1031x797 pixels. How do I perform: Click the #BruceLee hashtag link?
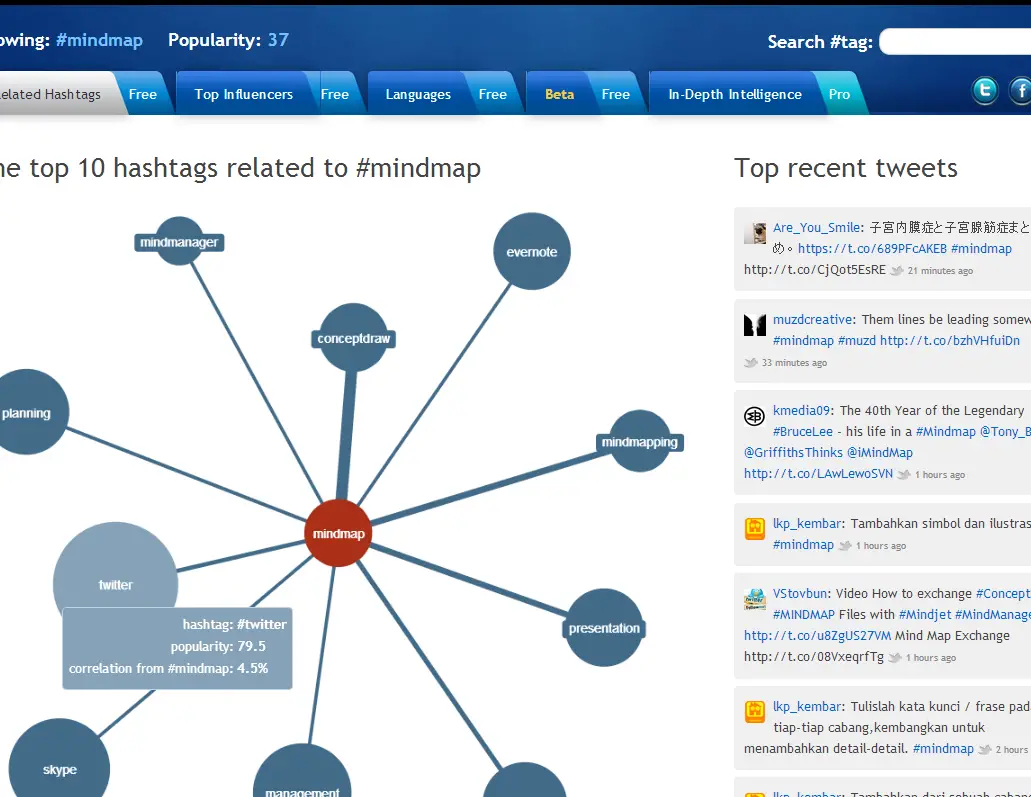click(x=803, y=431)
